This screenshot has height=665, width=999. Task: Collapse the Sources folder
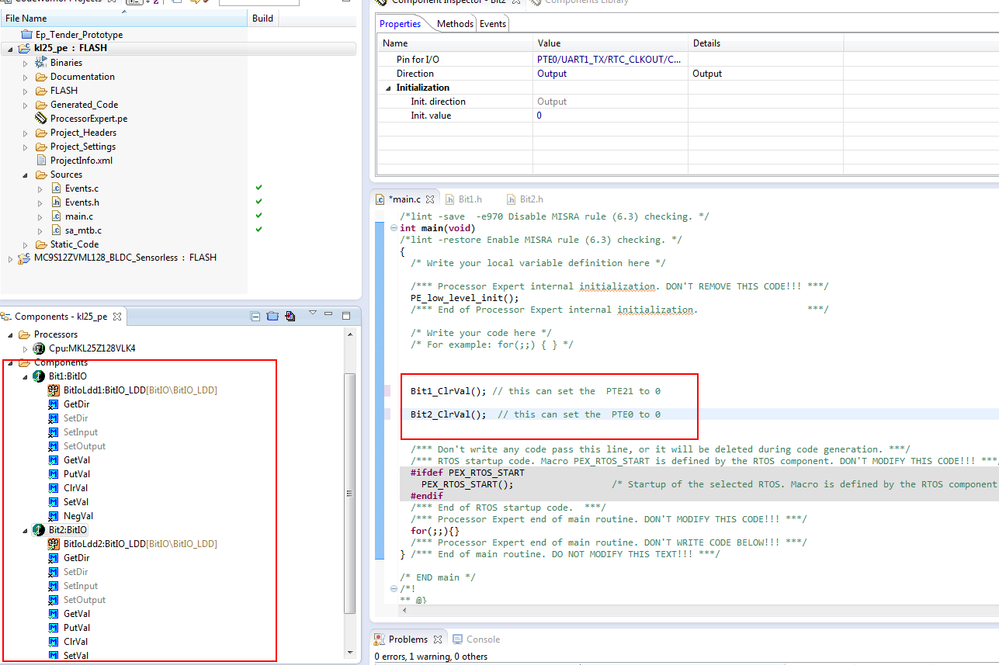25,175
